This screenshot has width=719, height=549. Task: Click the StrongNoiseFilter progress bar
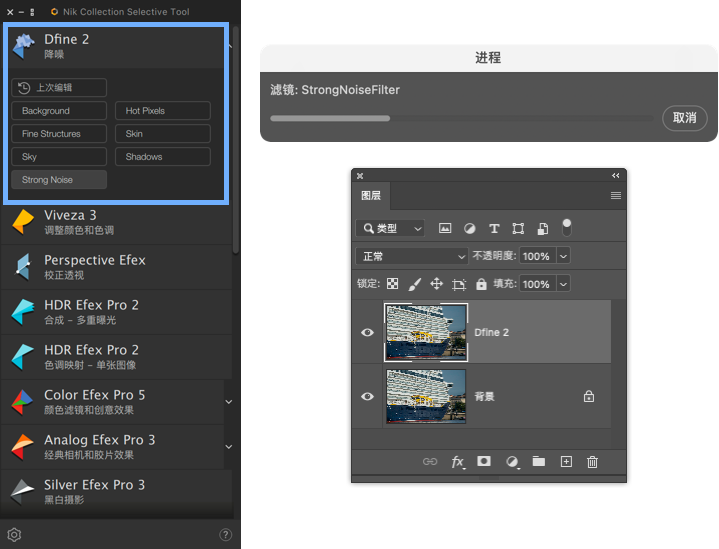coord(462,118)
